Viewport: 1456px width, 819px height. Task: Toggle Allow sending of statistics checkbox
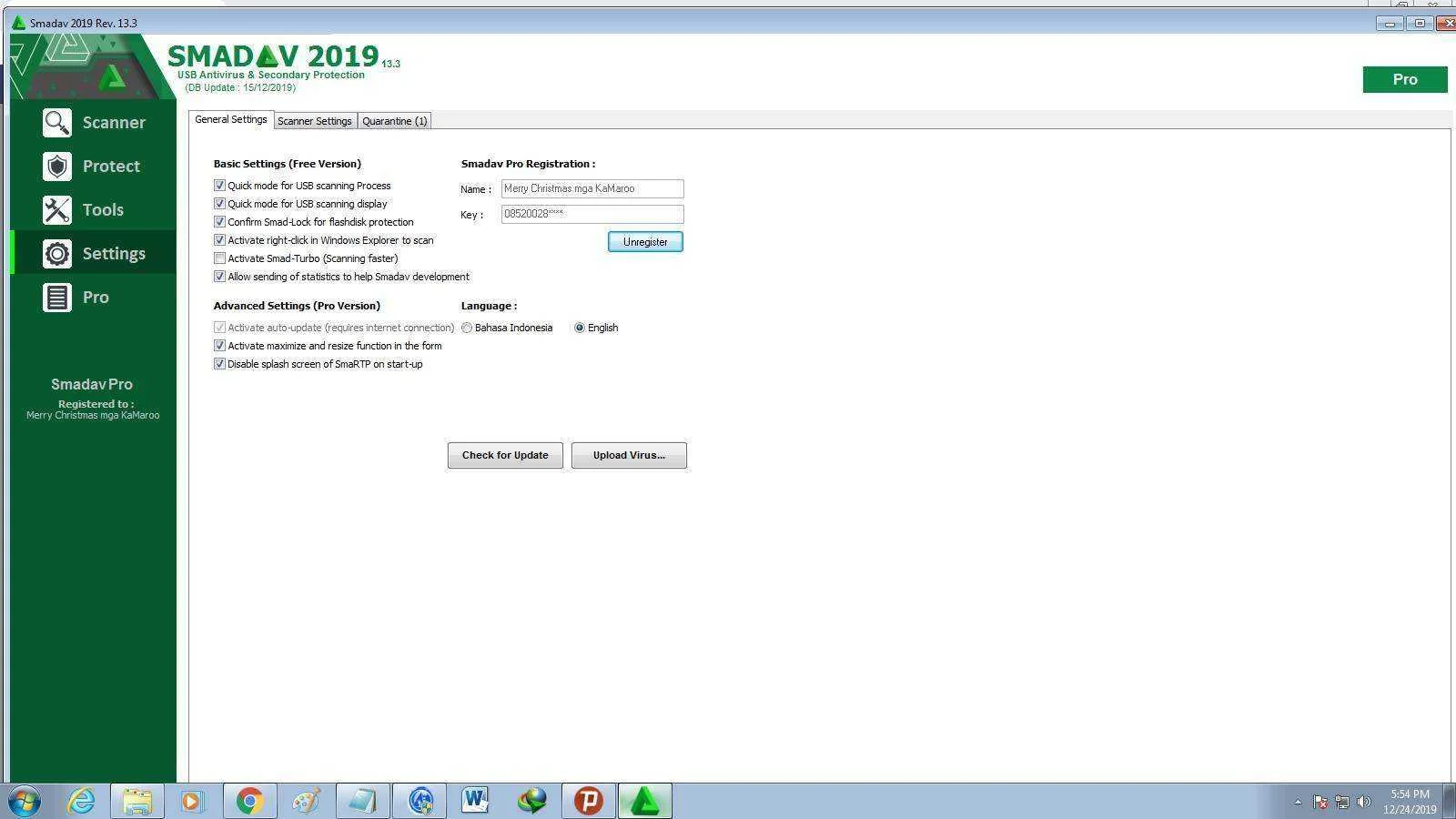click(x=219, y=277)
